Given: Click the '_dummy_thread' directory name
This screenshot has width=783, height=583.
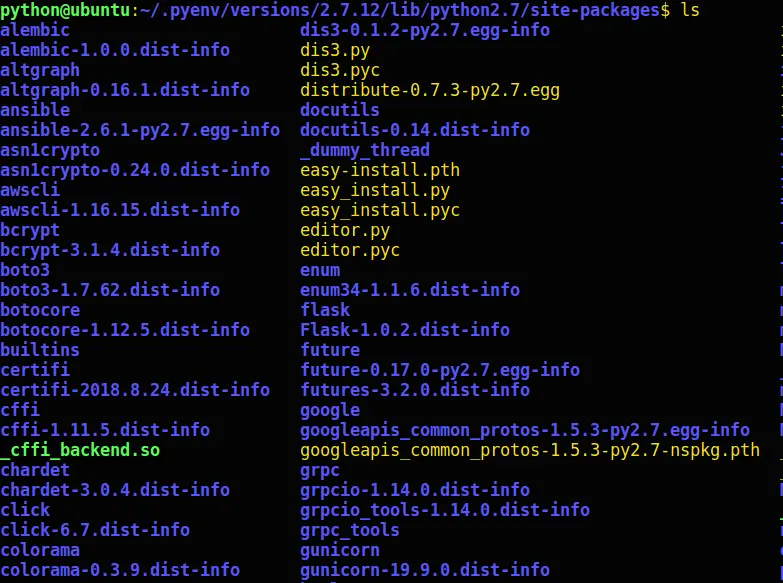Looking at the screenshot, I should (365, 150).
